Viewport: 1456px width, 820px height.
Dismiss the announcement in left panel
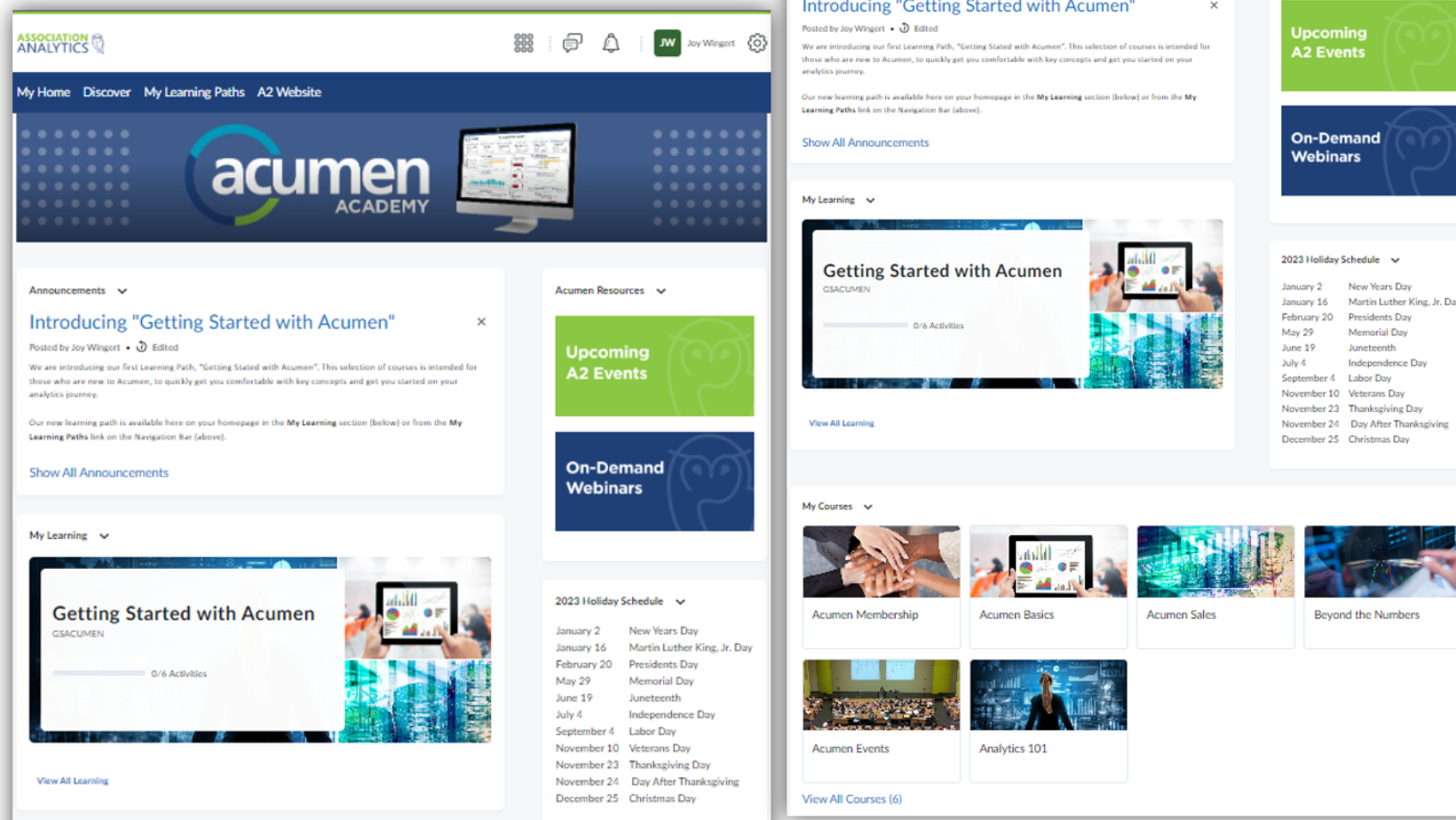481,322
